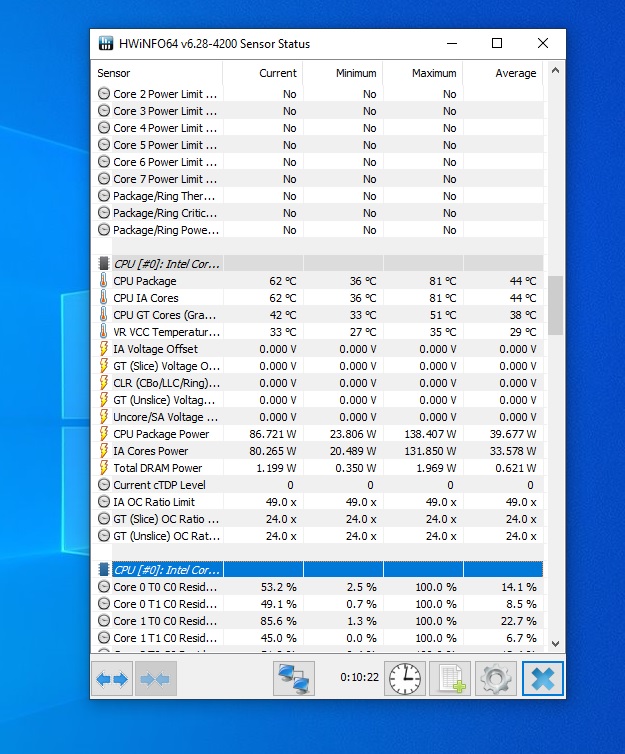Click the log file with plus icon

coord(450,679)
